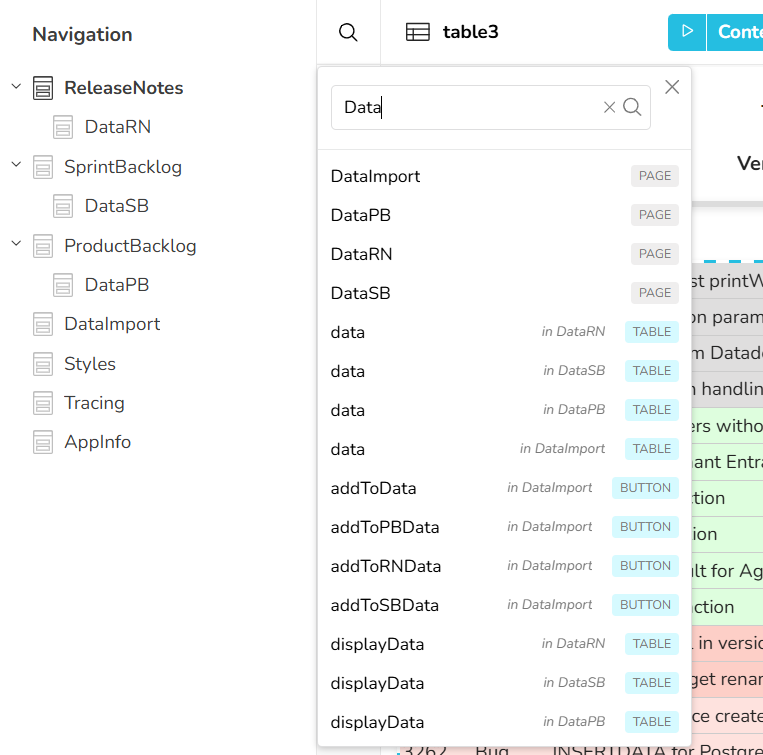Open AppInfo in navigation tree
This screenshot has height=755, width=763.
(x=97, y=442)
